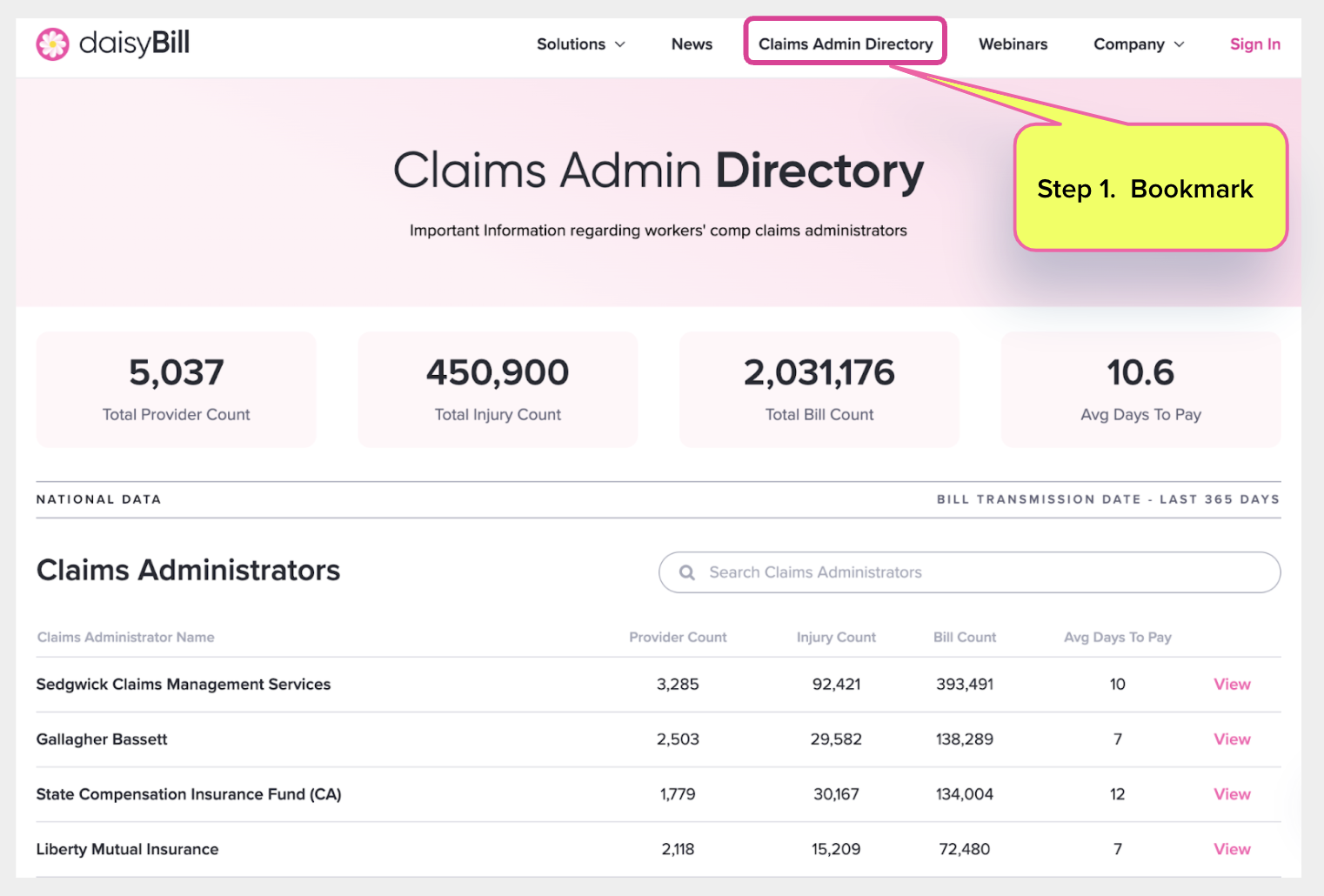Click Sedgwick's injury count 92,421
This screenshot has height=896, width=1324.
point(836,685)
